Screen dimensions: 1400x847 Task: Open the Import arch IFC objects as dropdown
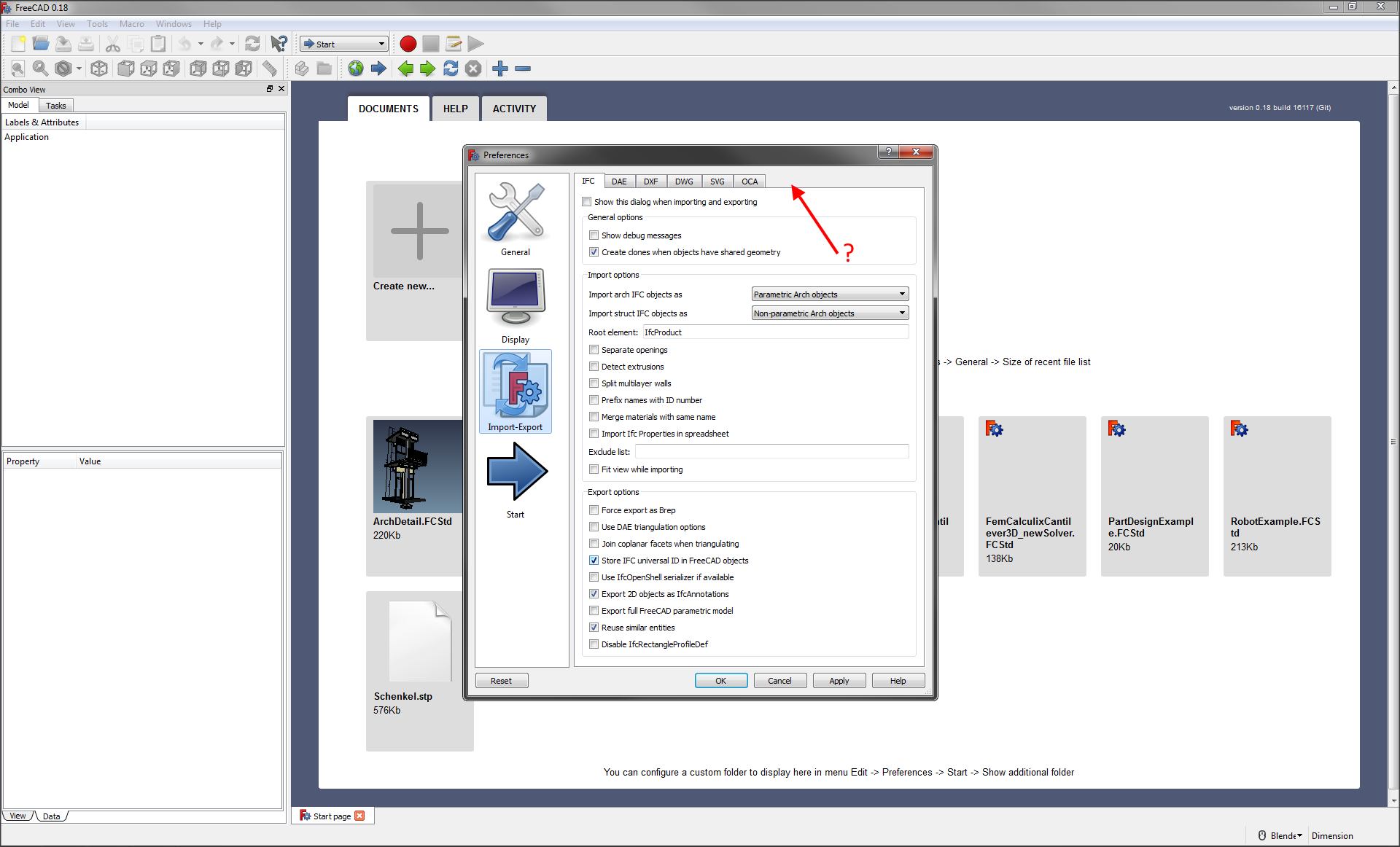click(x=830, y=294)
